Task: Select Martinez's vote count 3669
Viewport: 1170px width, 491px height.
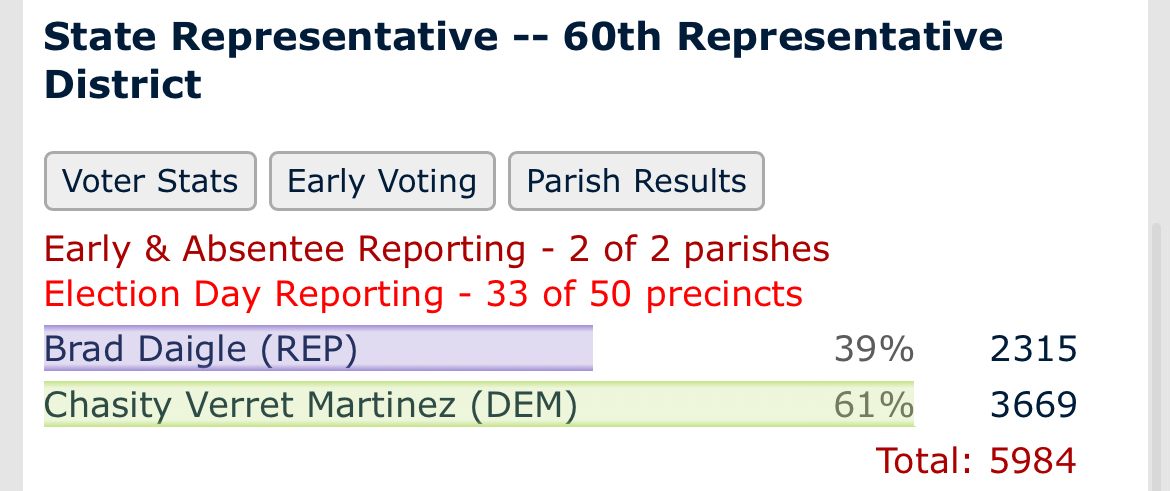Action: (1033, 405)
